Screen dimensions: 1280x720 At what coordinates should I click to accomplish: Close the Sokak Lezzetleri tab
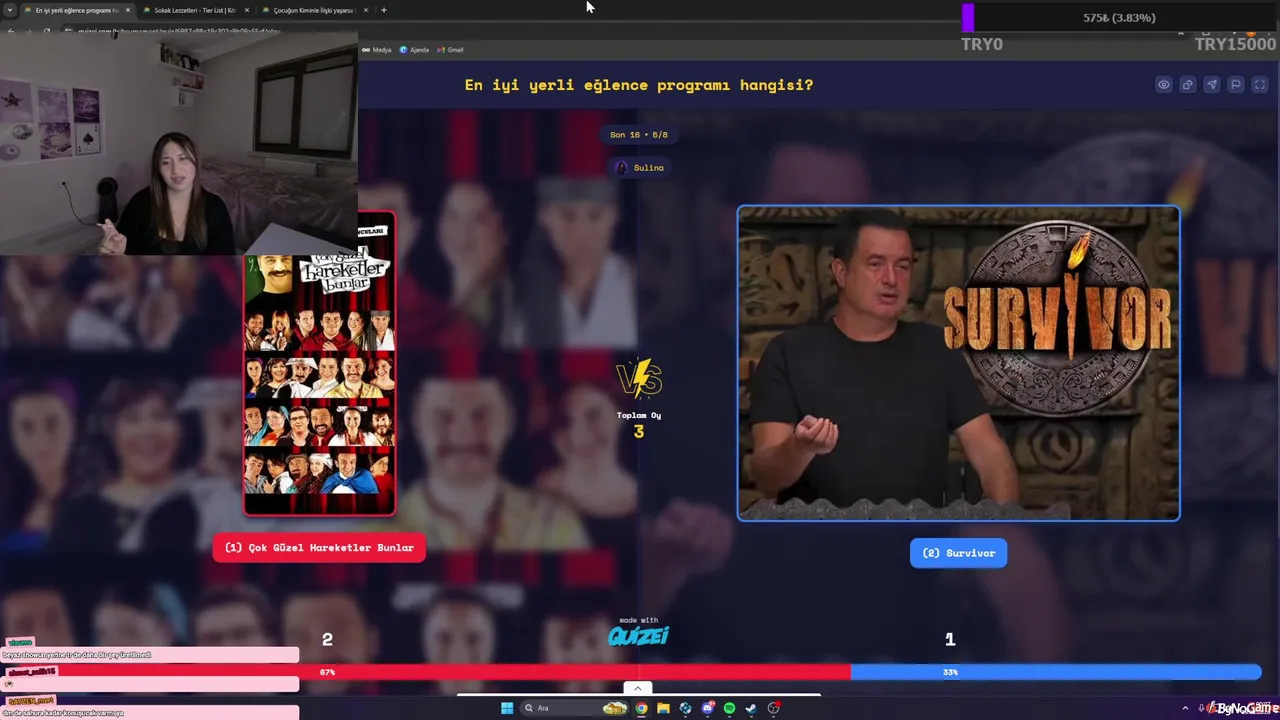click(x=246, y=10)
